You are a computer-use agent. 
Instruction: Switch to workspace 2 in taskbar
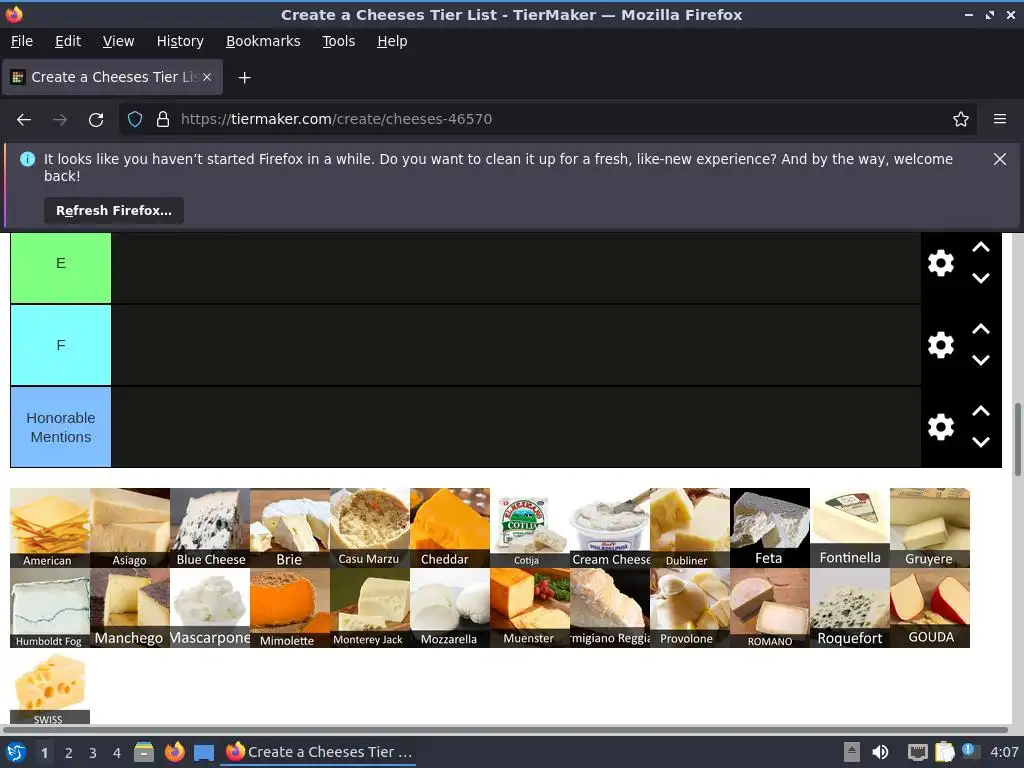click(x=69, y=753)
